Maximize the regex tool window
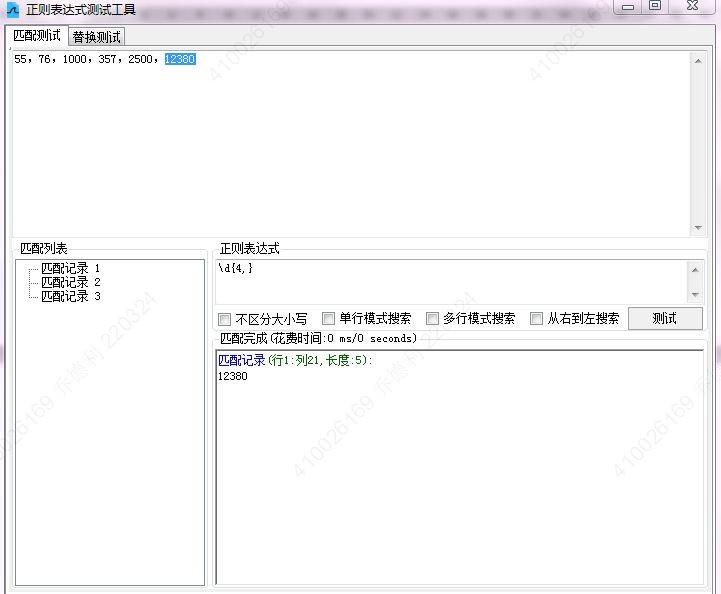 tap(655, 6)
